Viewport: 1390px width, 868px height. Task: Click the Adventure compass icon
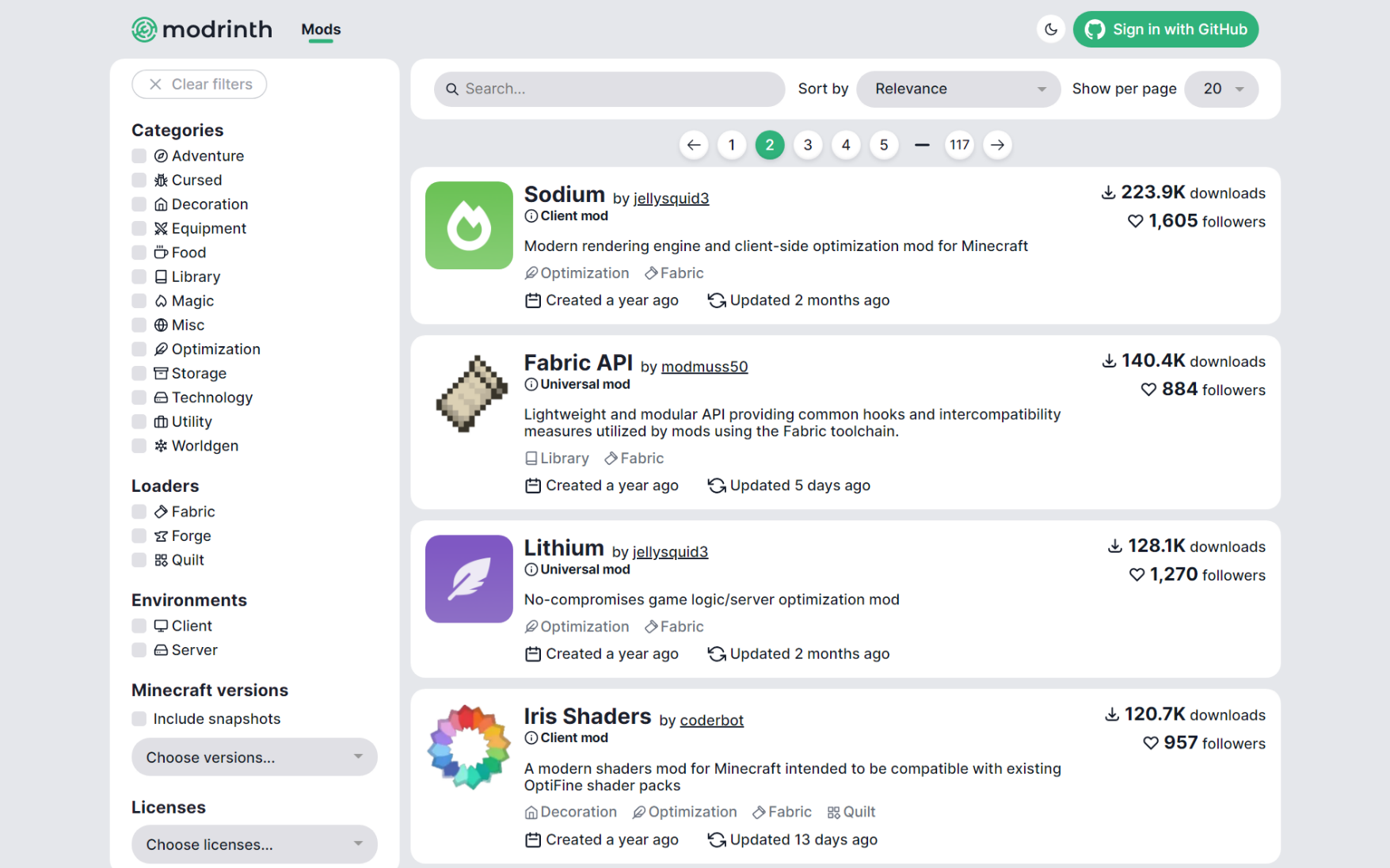tap(161, 156)
